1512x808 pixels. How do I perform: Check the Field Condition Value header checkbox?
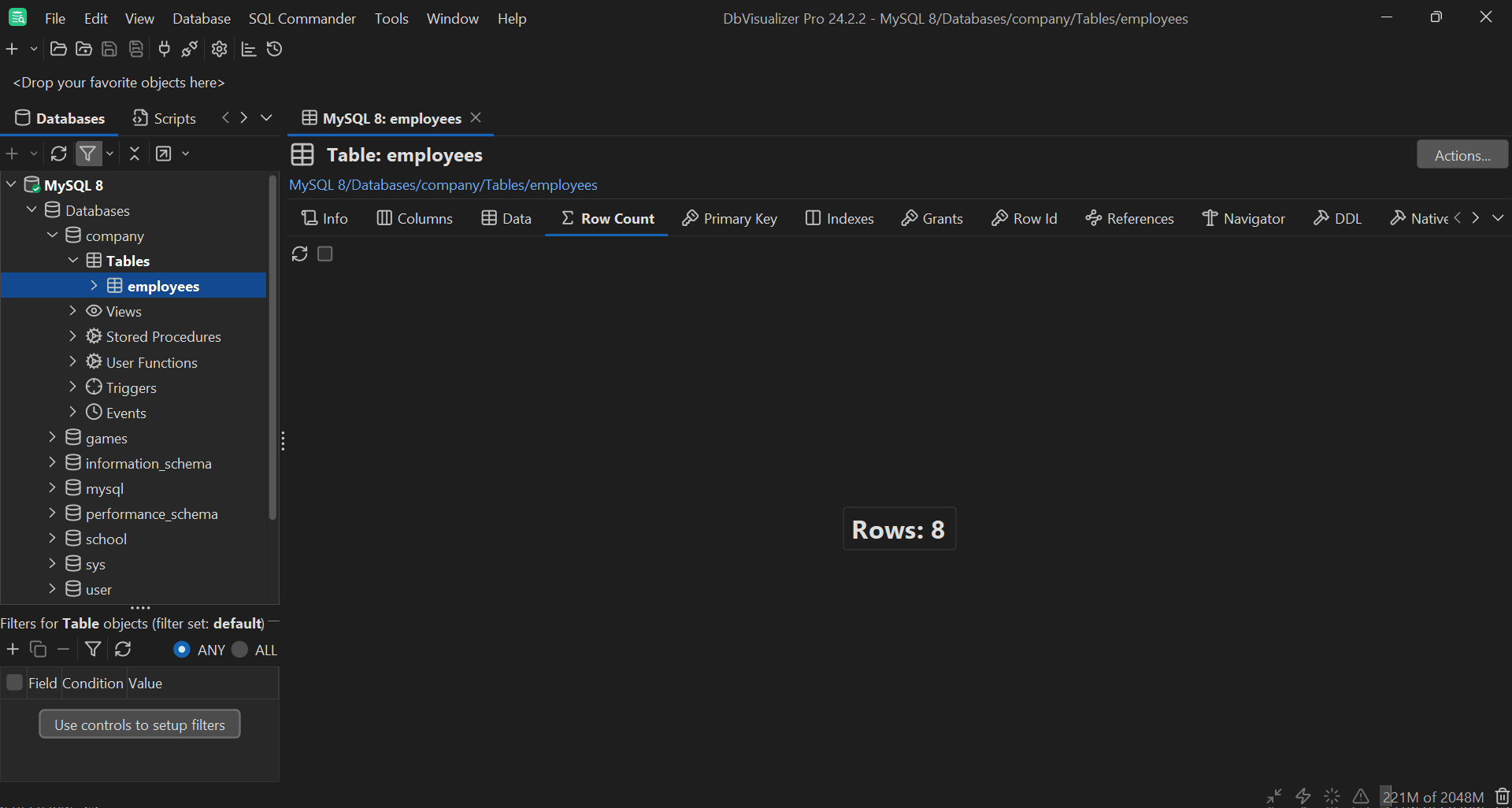point(14,683)
